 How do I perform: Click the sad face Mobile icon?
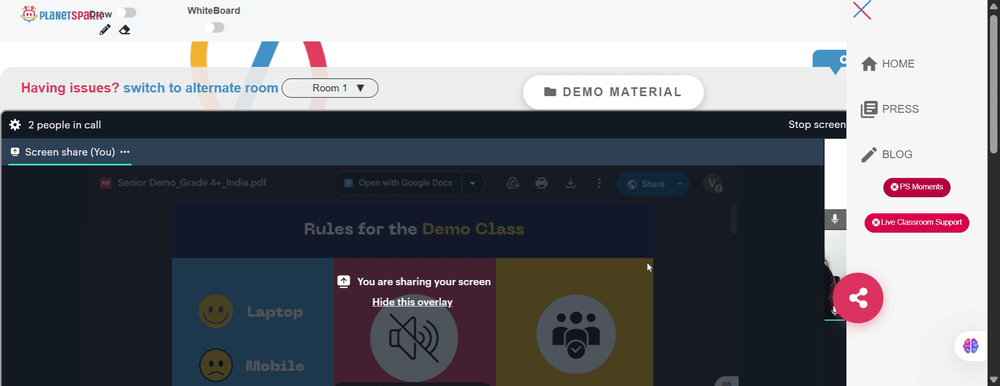pos(216,366)
